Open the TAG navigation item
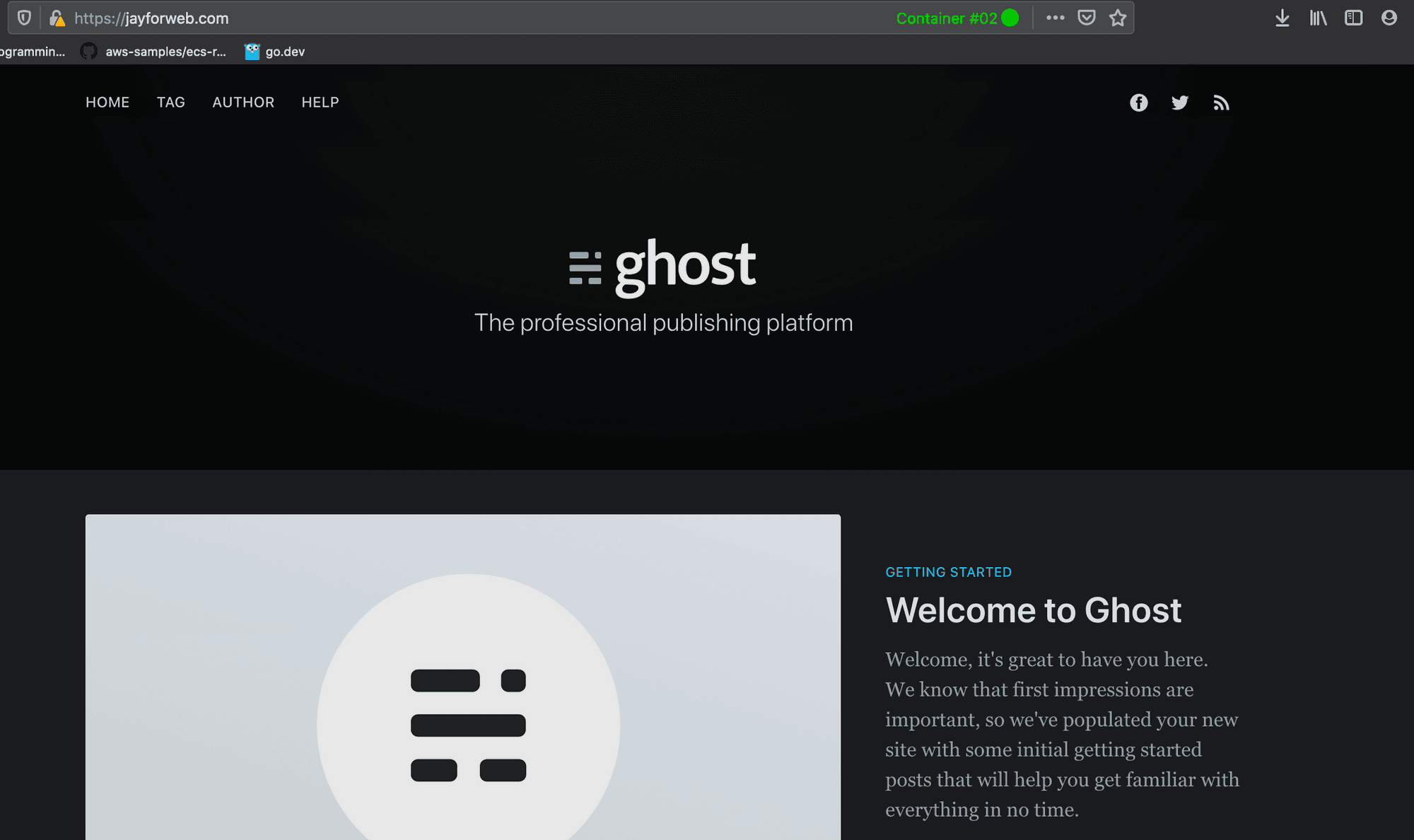This screenshot has height=840, width=1414. tap(170, 102)
